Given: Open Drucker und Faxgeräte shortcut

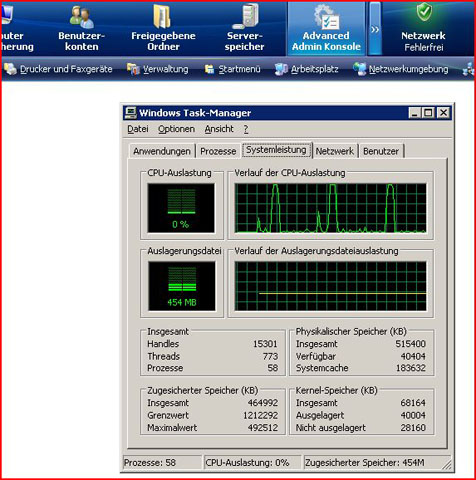Looking at the screenshot, I should [58, 69].
